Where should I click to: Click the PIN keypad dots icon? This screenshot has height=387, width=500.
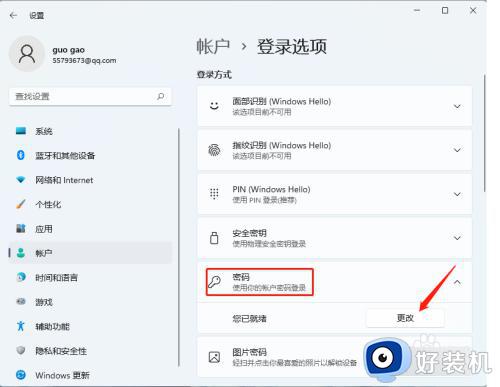tap(214, 194)
